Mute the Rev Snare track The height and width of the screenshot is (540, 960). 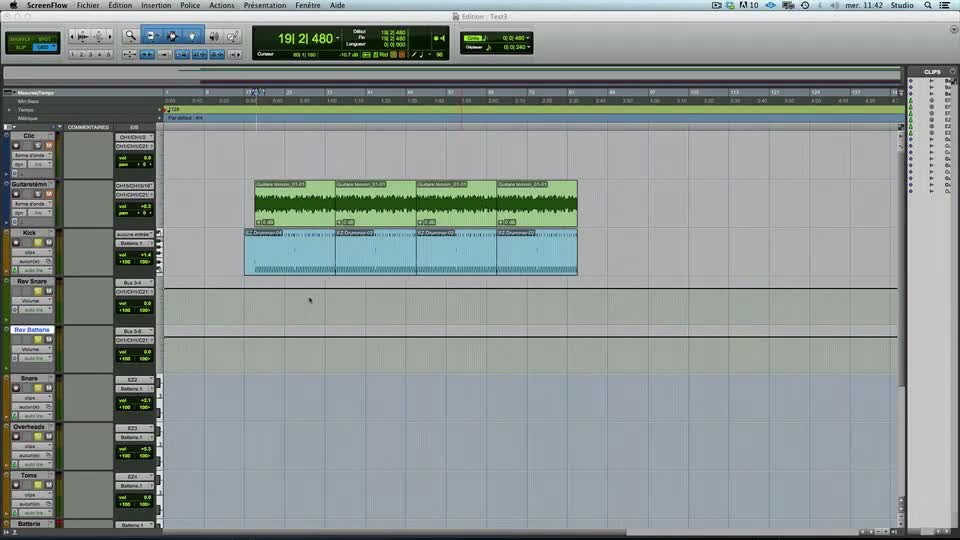49,291
